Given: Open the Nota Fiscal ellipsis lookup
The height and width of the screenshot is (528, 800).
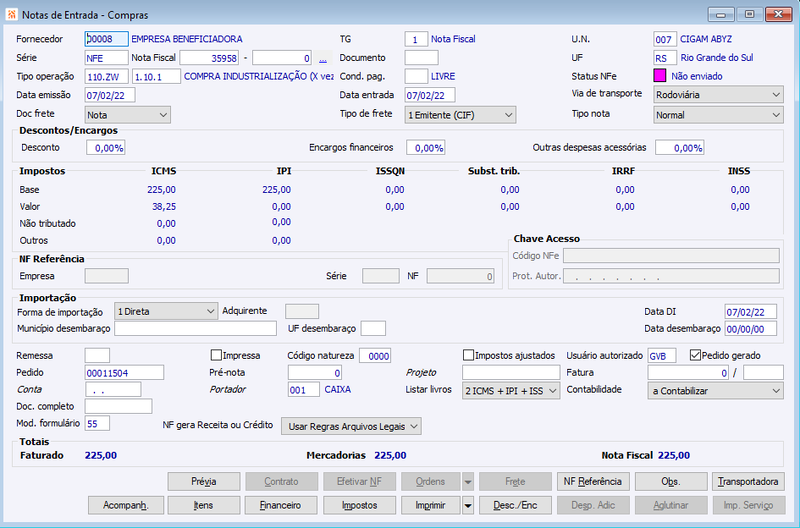Looking at the screenshot, I should click(x=322, y=58).
